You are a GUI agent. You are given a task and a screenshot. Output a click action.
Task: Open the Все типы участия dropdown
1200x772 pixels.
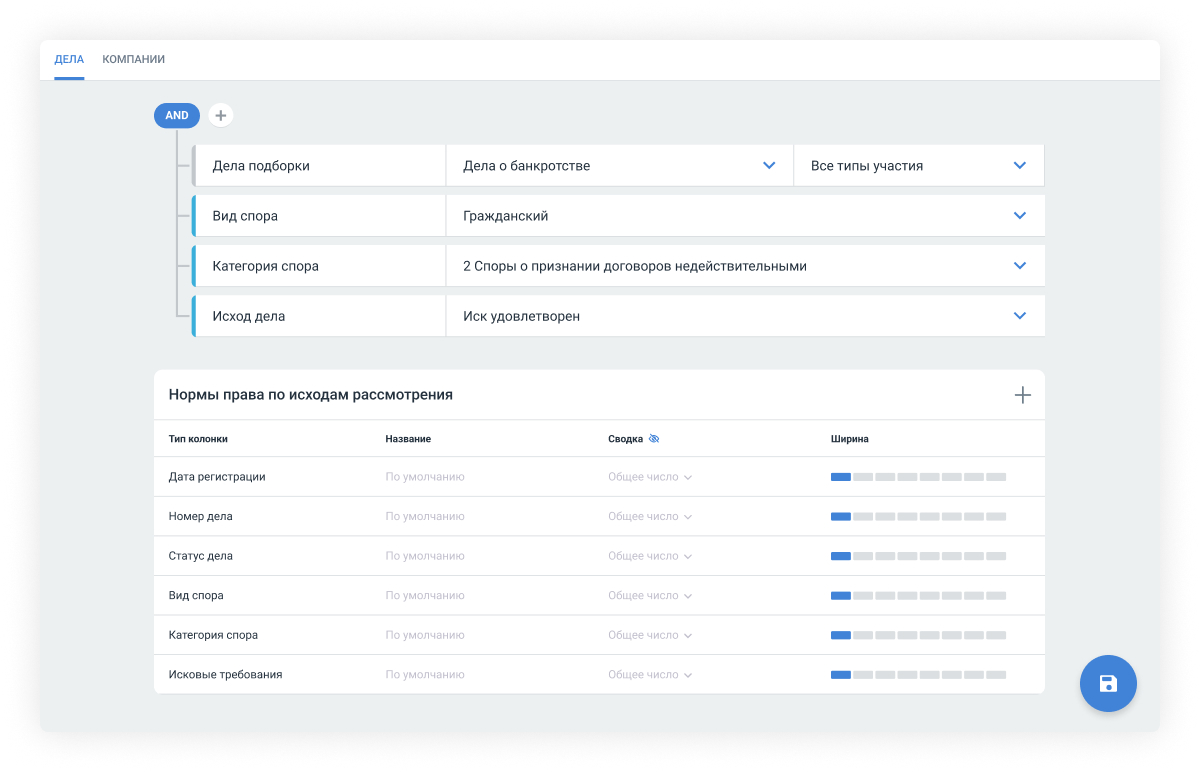(1019, 166)
